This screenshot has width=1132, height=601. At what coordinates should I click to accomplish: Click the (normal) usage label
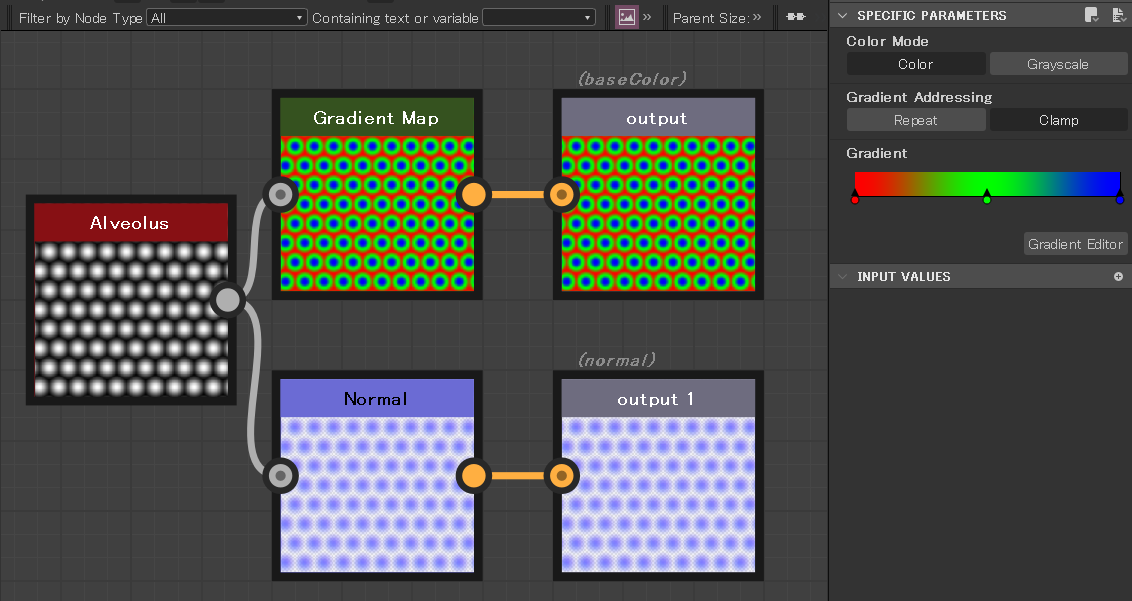point(617,360)
